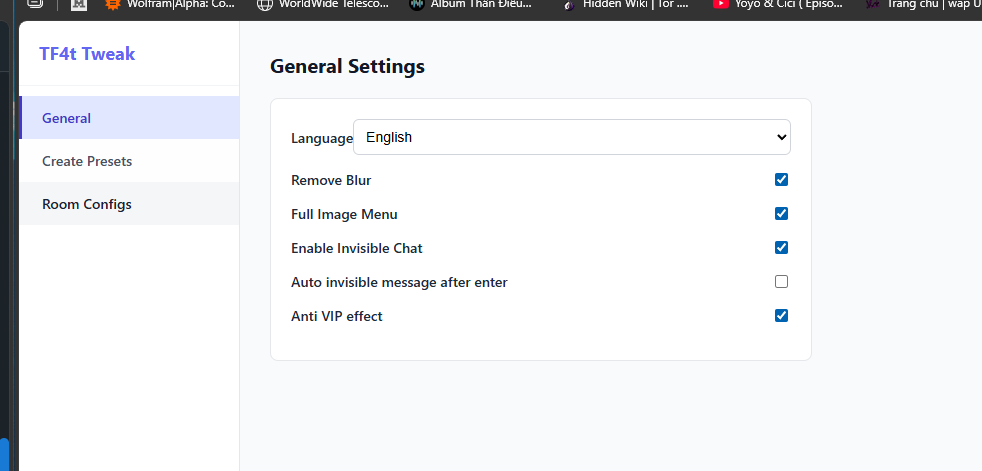The width and height of the screenshot is (982, 471).
Task: Disable the Anti VIP effect checkbox
Action: pos(781,316)
